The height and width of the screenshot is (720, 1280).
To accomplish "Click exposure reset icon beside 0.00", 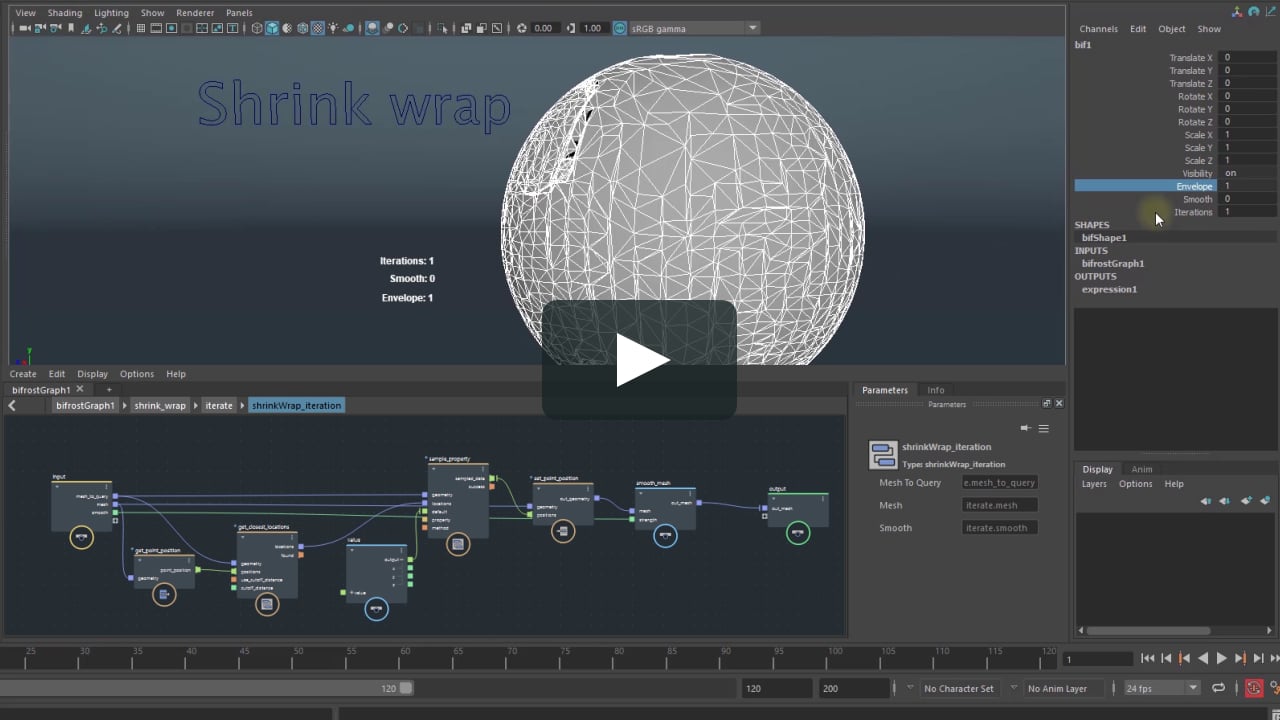I will (x=521, y=28).
